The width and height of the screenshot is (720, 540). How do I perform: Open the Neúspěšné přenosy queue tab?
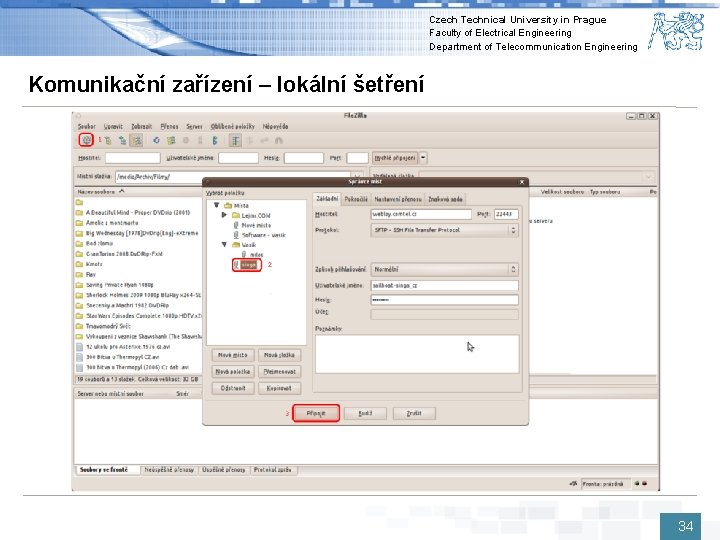coord(169,470)
